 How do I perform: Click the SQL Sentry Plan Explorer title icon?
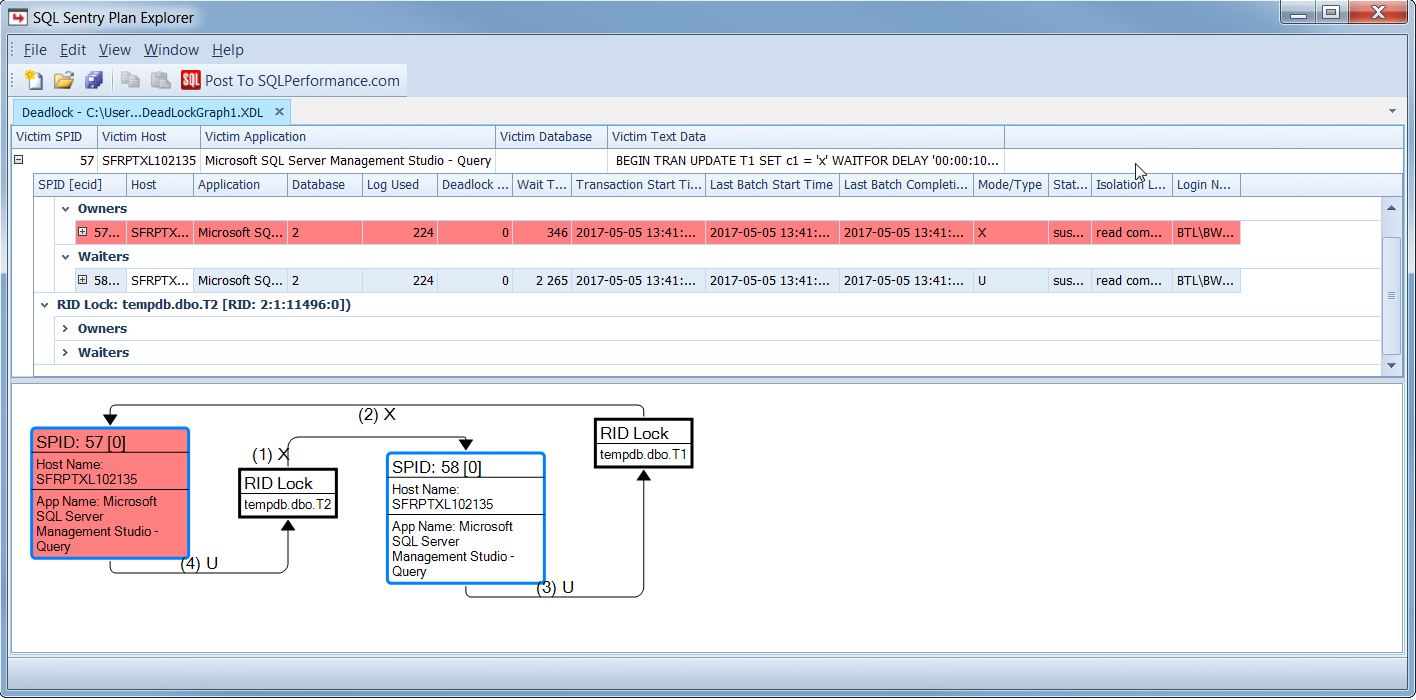tap(17, 17)
